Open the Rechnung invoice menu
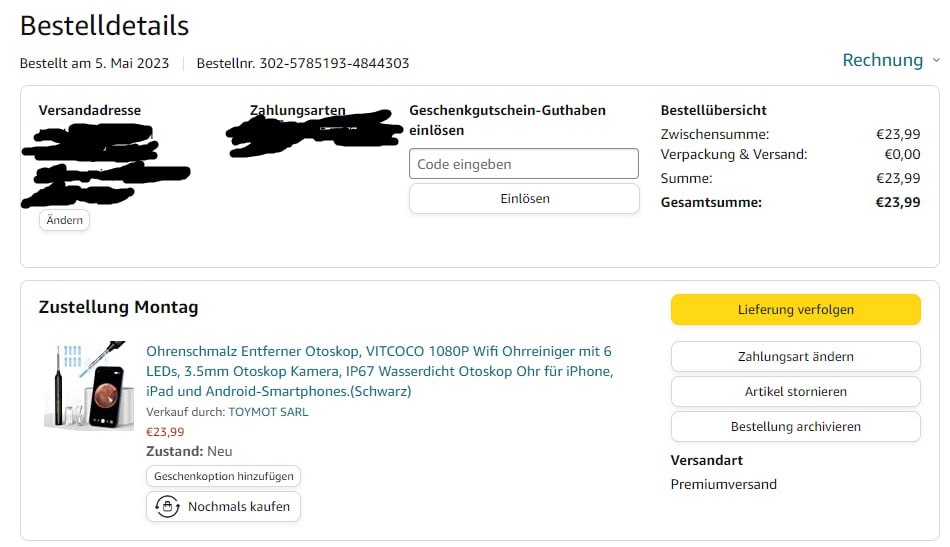This screenshot has height=547, width=950. pos(883,60)
